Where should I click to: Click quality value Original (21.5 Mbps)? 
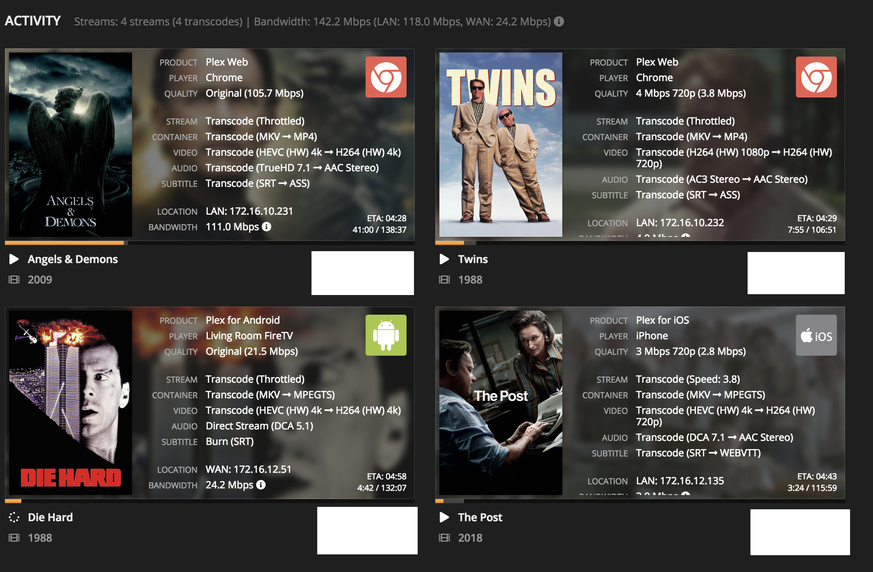tap(252, 351)
